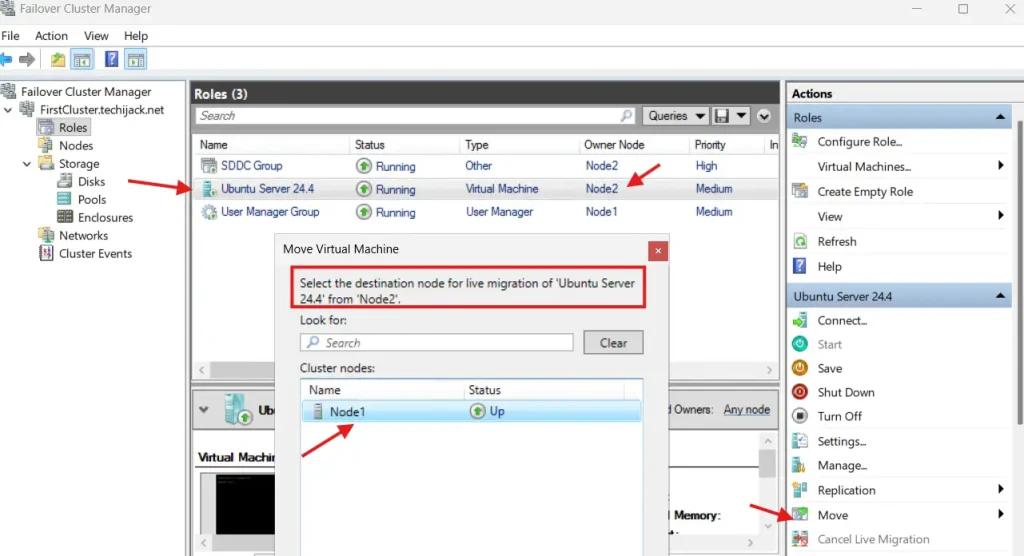Open the Action menu
Viewport: 1024px width, 556px height.
[51, 36]
